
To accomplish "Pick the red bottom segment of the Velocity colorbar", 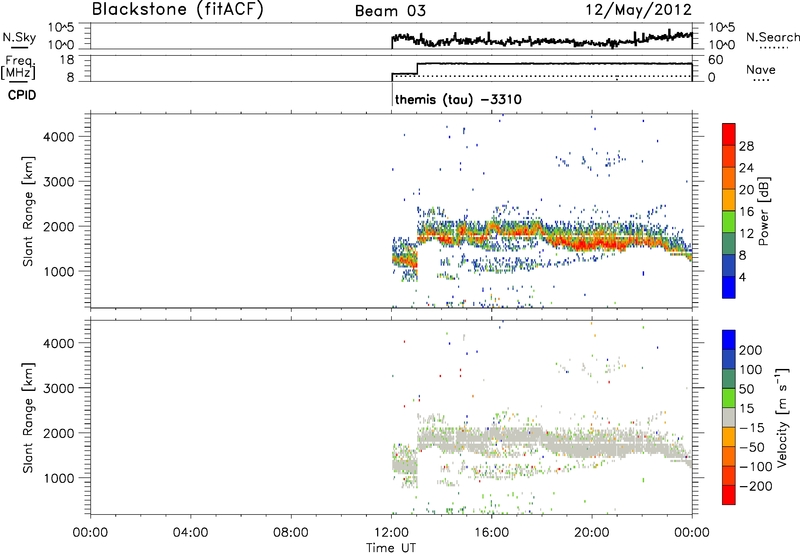I will [x=729, y=495].
